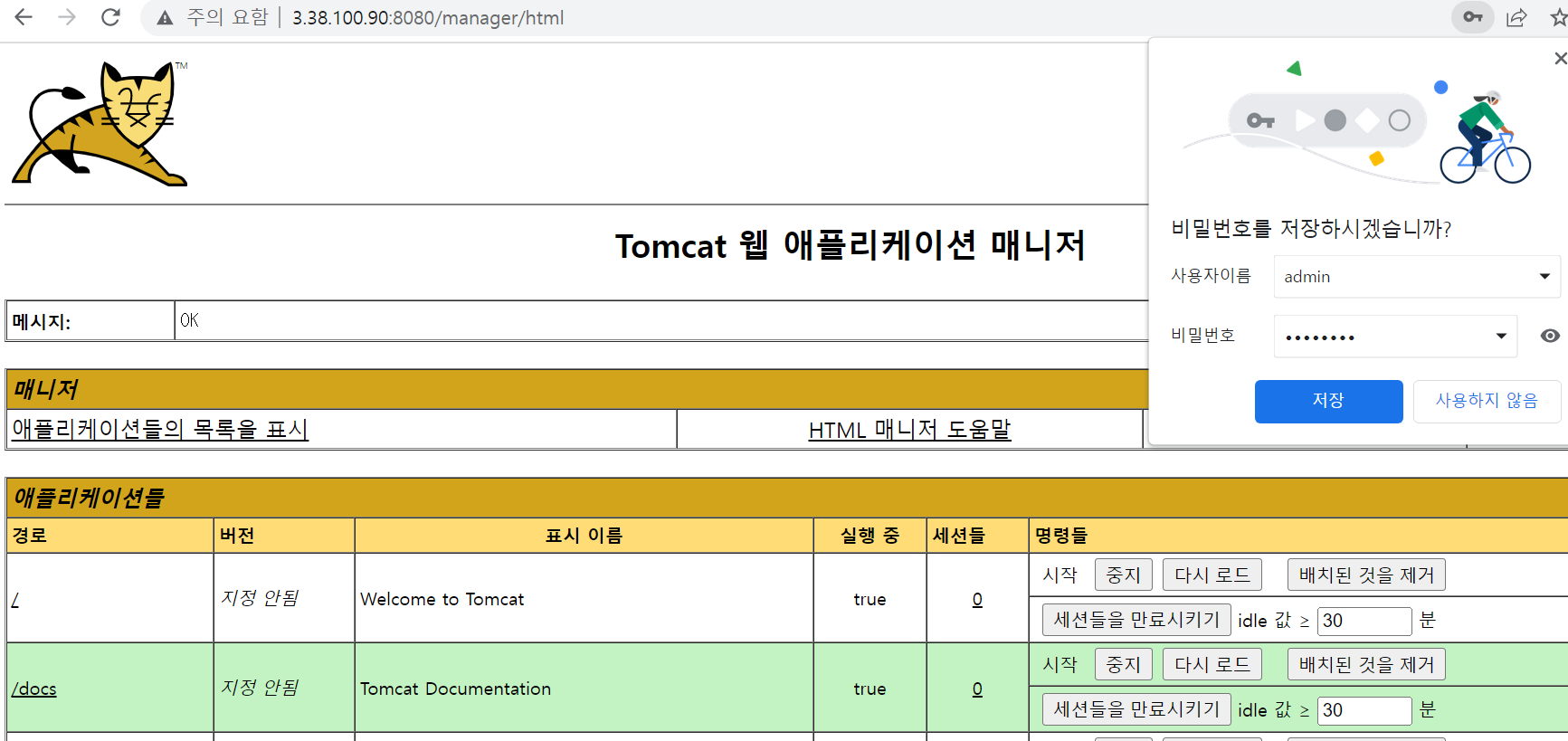Click the address bar URL

tap(428, 18)
